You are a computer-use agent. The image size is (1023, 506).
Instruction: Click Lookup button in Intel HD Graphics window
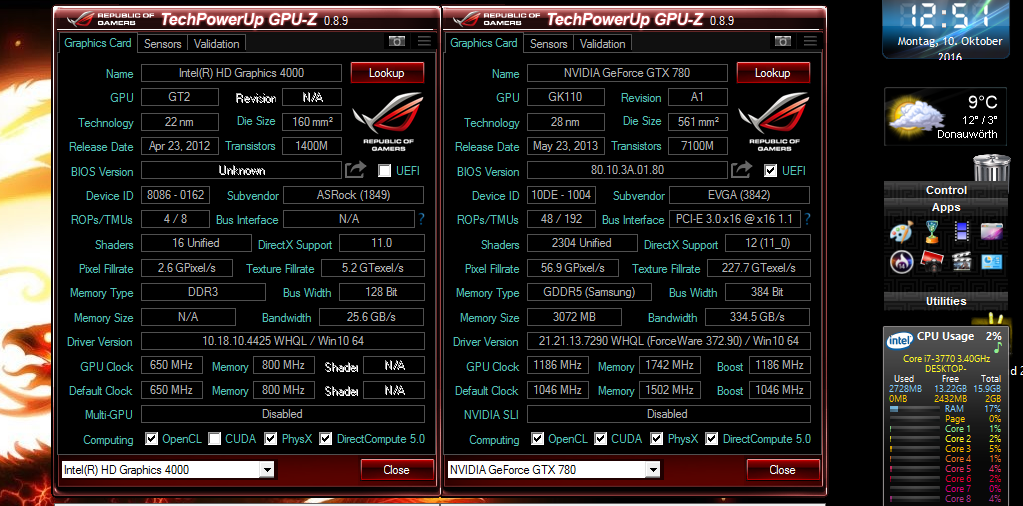[387, 73]
